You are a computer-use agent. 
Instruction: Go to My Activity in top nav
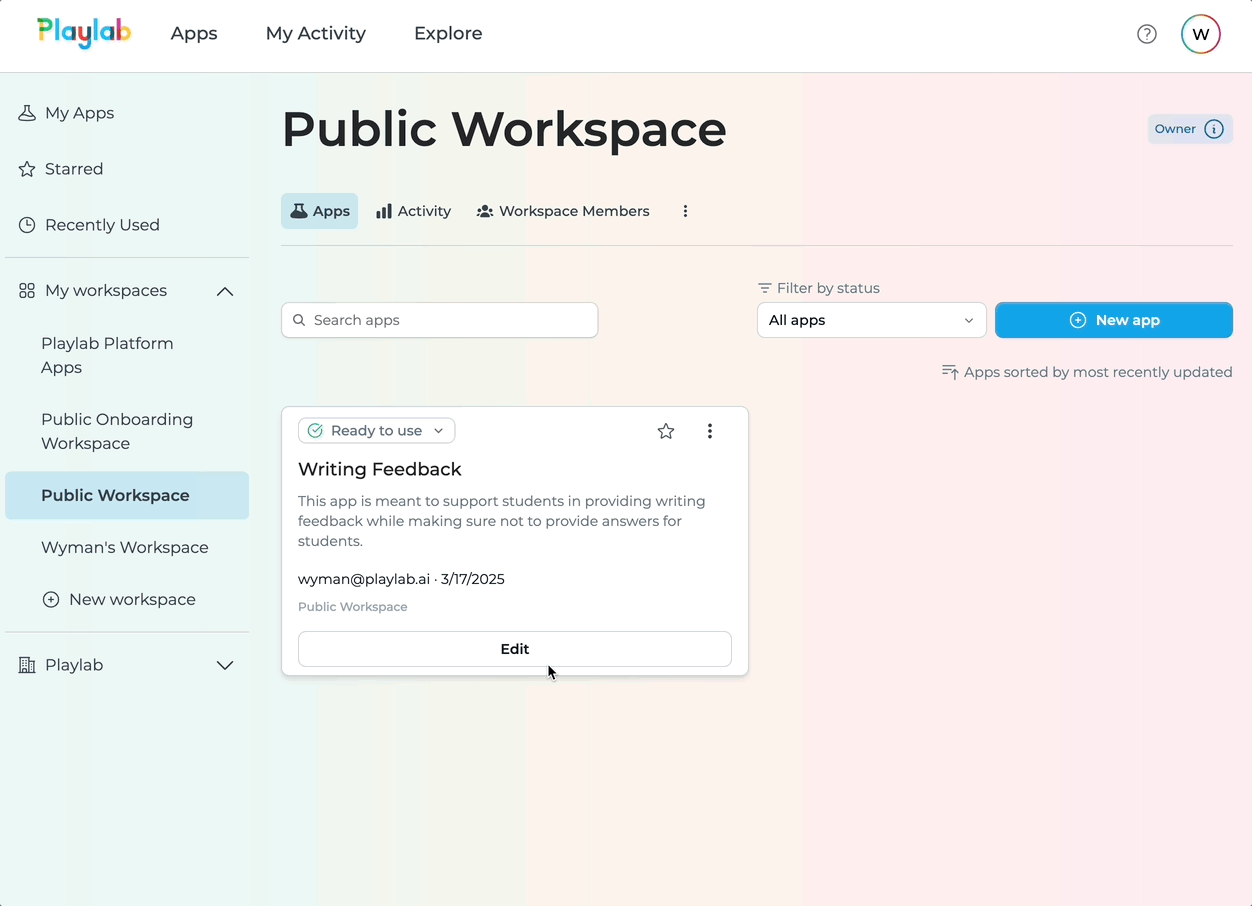(x=316, y=33)
